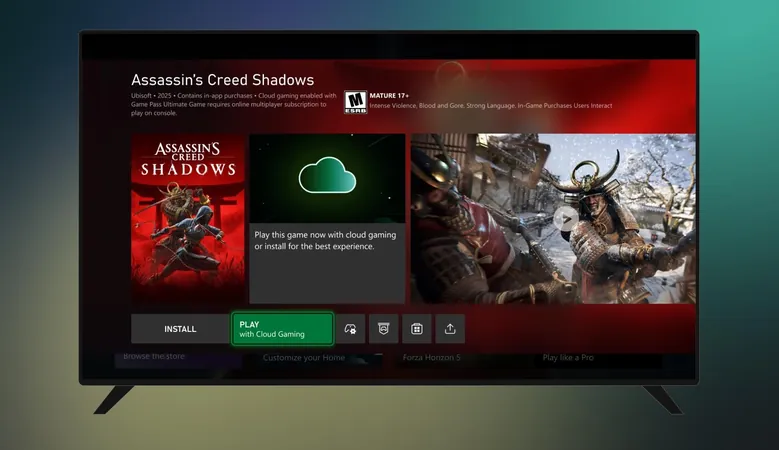Click the share upload arrow icon
This screenshot has height=450, width=779.
(x=450, y=329)
